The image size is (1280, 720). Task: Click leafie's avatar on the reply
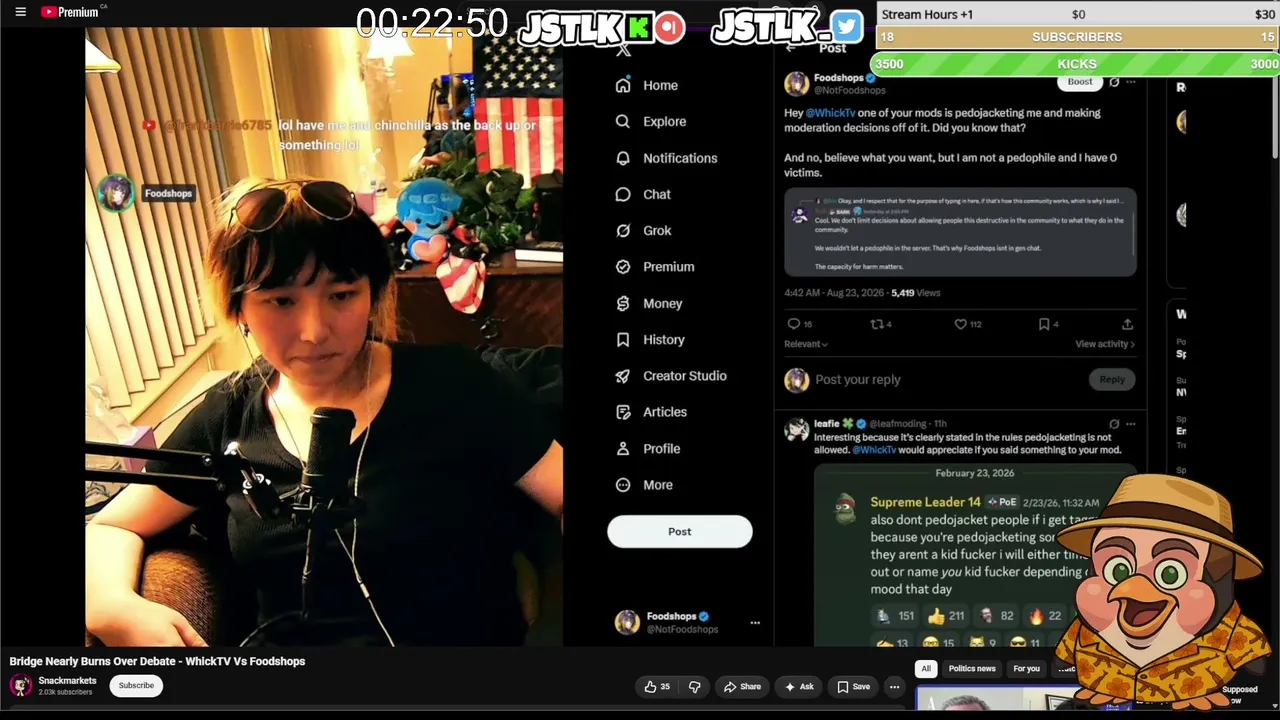point(797,430)
